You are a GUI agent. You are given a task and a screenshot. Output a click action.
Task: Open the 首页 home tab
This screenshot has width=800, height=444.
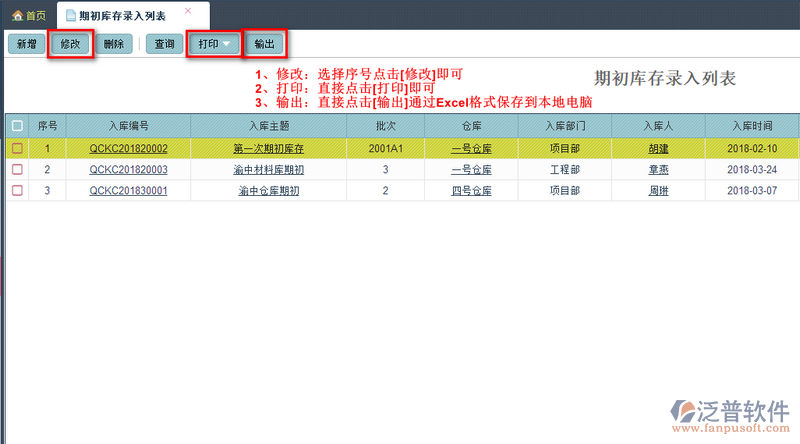coord(29,16)
